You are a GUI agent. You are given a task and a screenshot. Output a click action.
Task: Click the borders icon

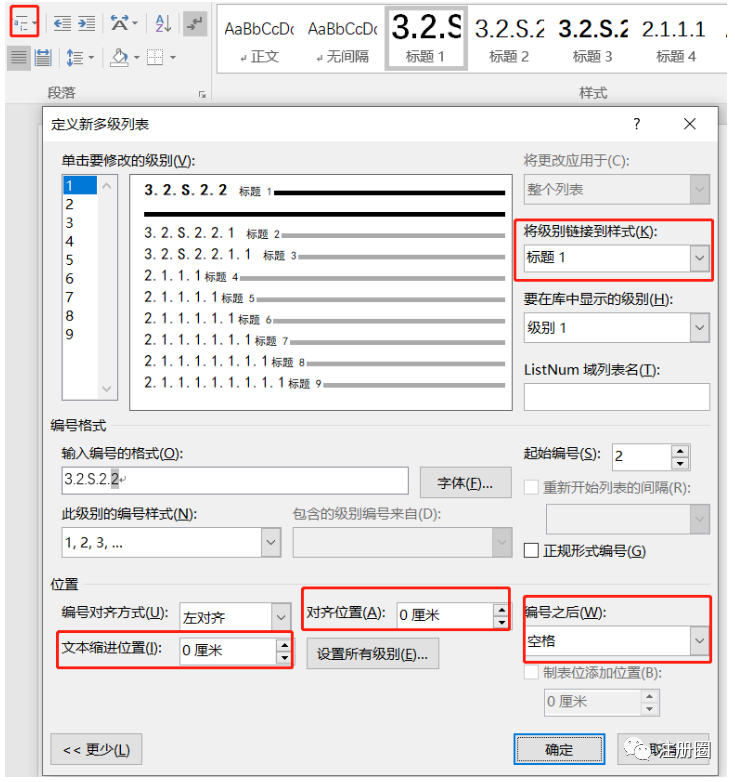155,58
